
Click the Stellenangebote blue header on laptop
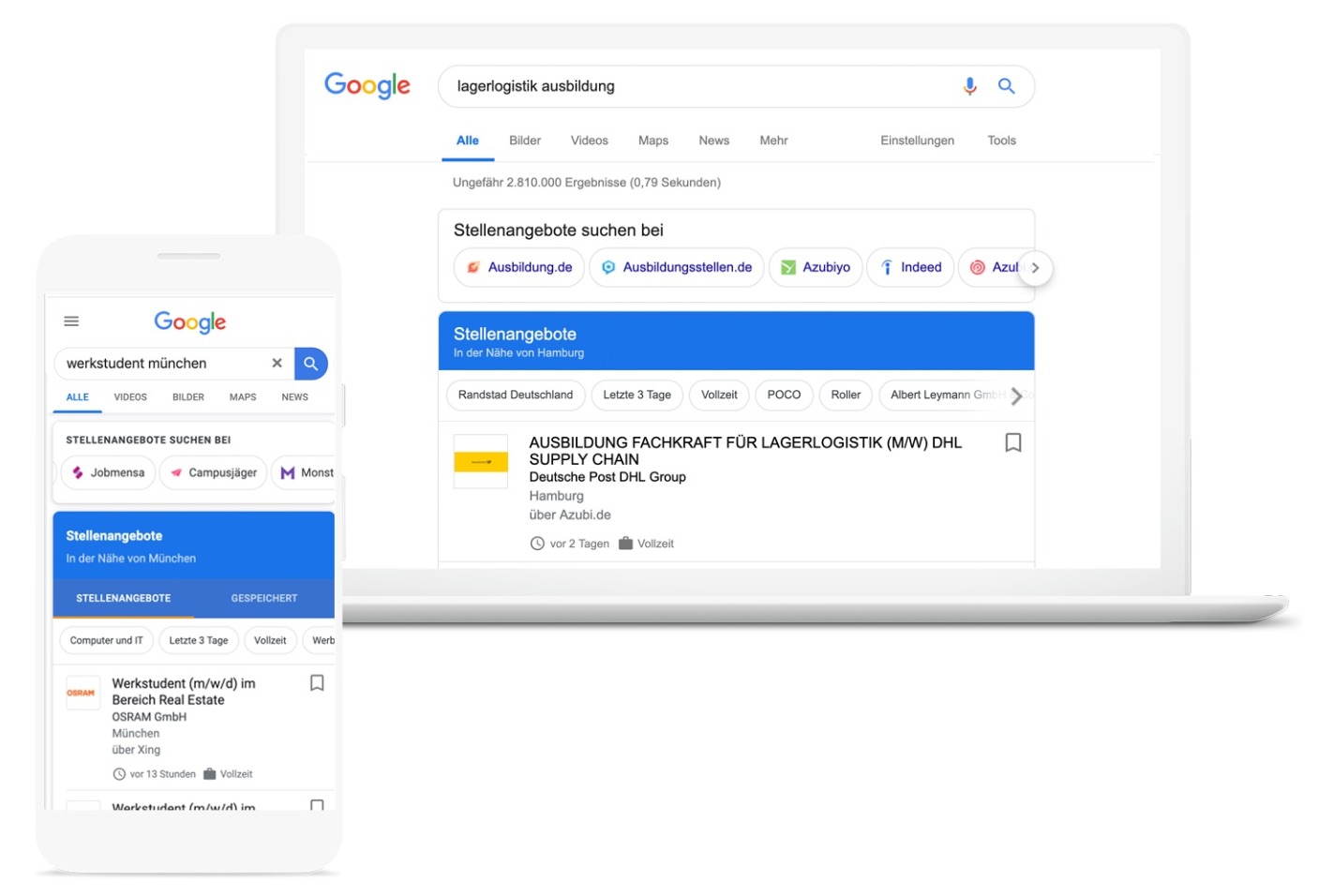point(736,341)
